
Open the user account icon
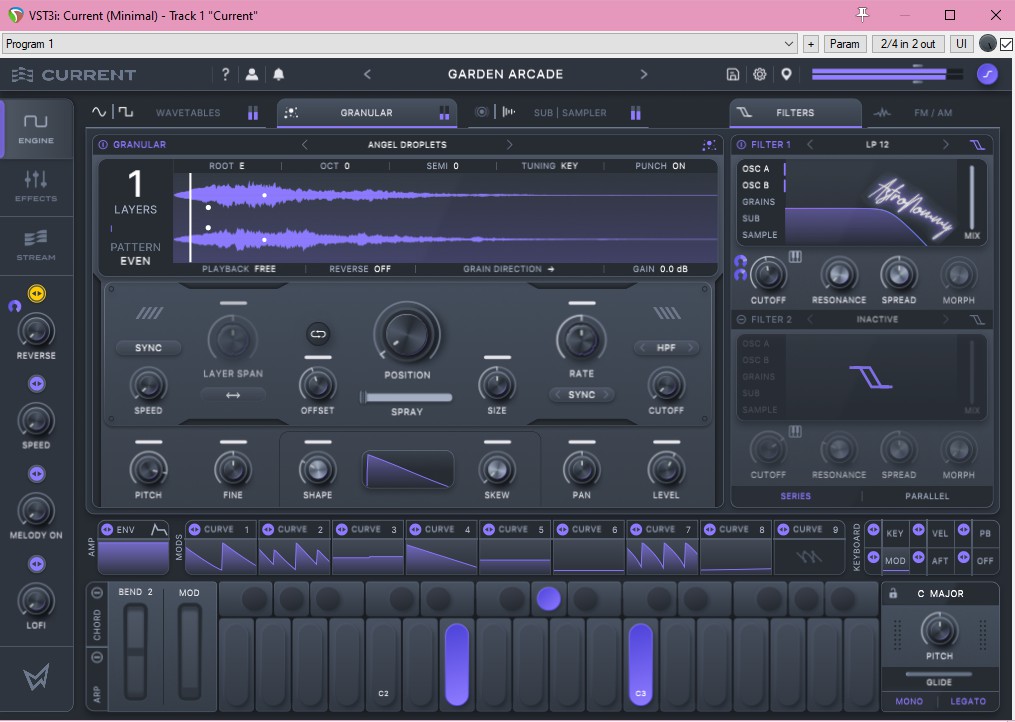pos(252,74)
